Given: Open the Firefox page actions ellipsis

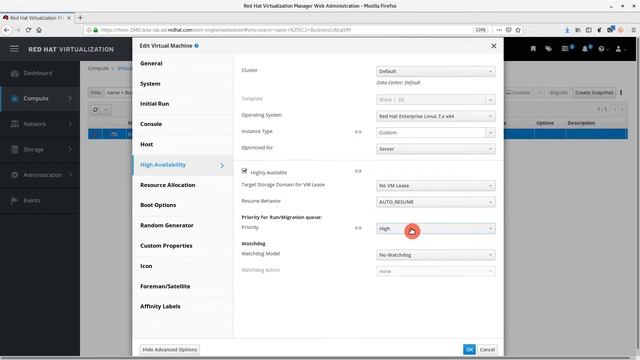Looking at the screenshot, I should 499,30.
